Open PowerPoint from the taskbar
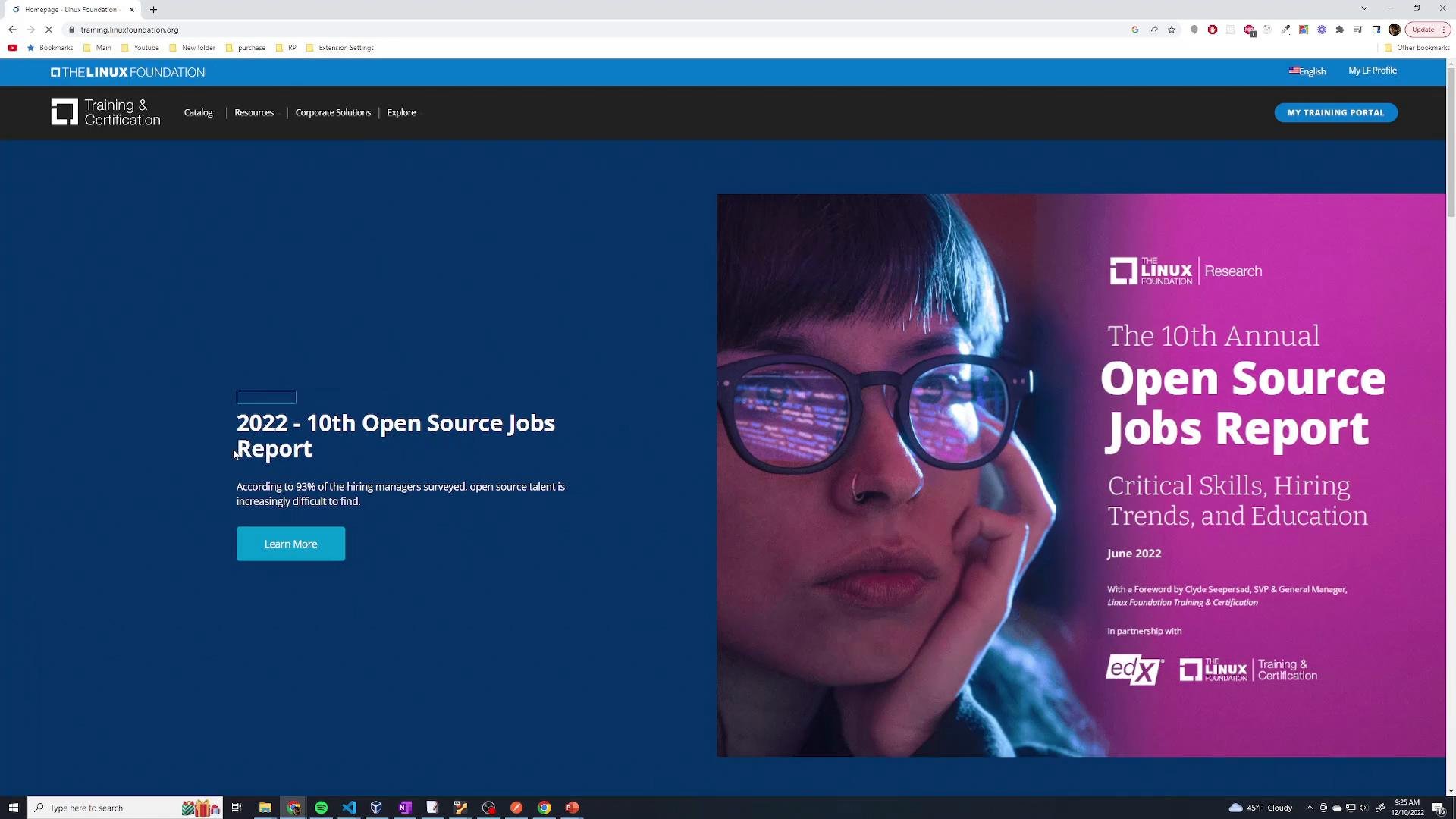 coord(572,808)
